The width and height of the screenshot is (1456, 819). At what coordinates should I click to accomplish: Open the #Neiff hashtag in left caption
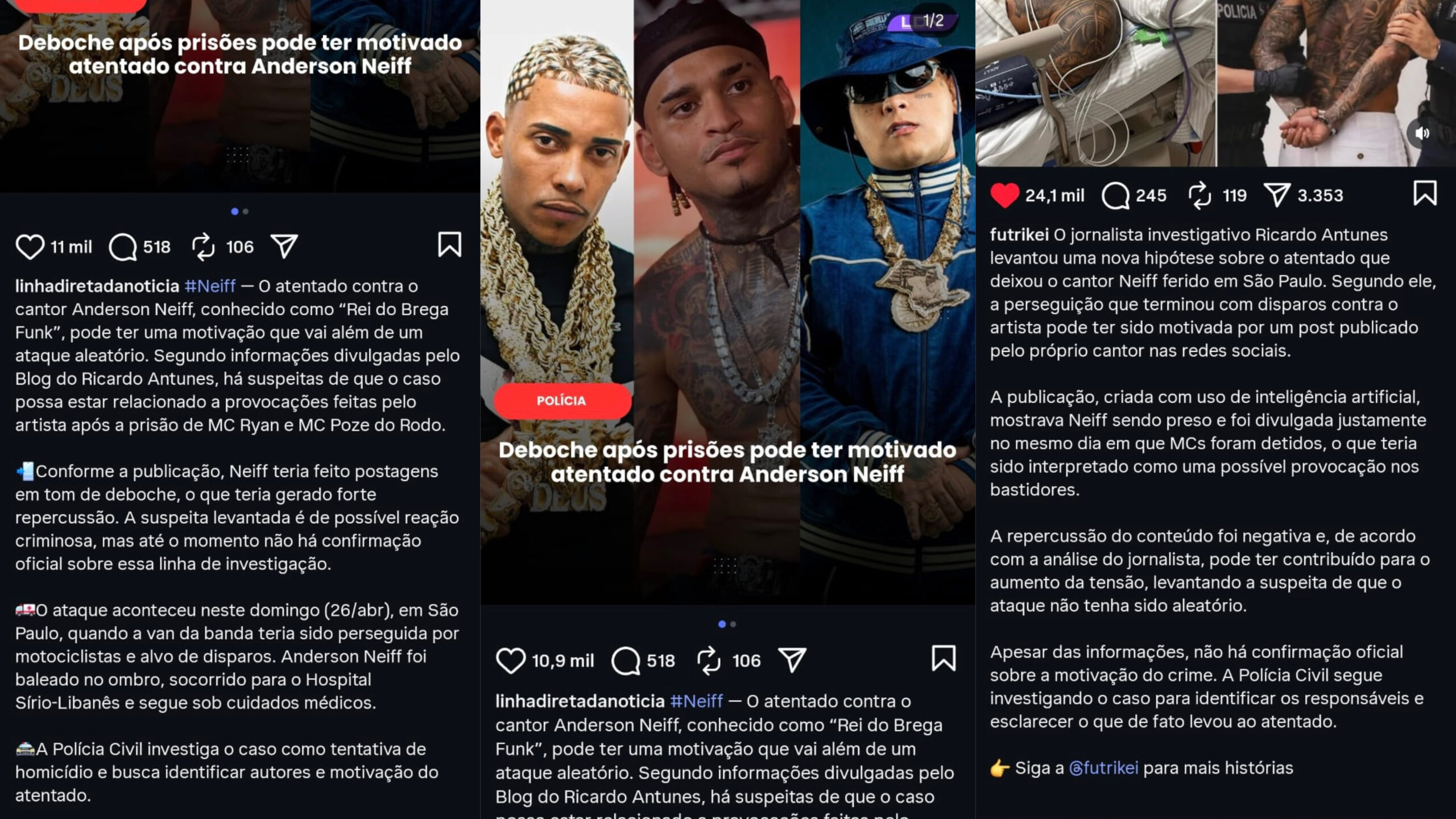(x=210, y=286)
